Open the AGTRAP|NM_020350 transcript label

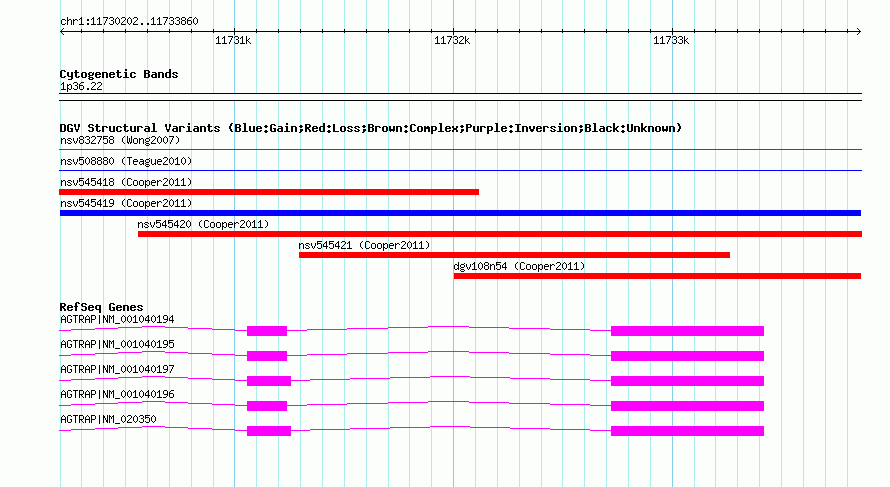click(x=108, y=419)
